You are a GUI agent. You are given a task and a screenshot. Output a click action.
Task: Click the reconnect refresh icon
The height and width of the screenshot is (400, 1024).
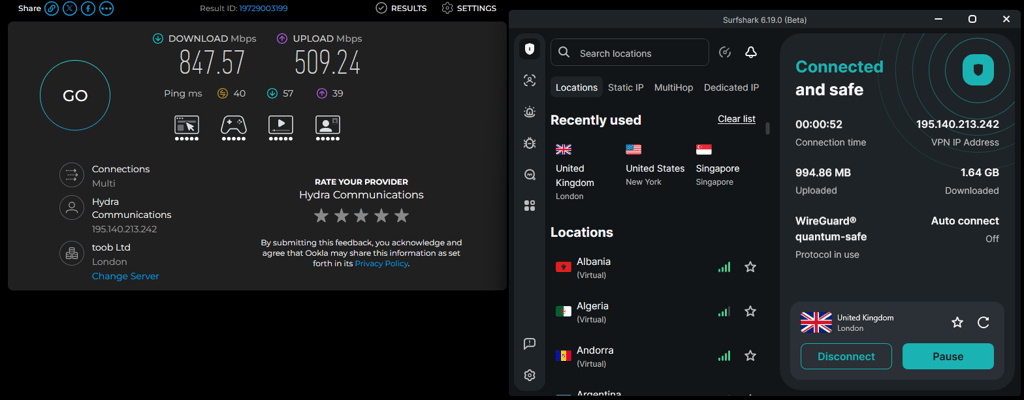tap(984, 322)
